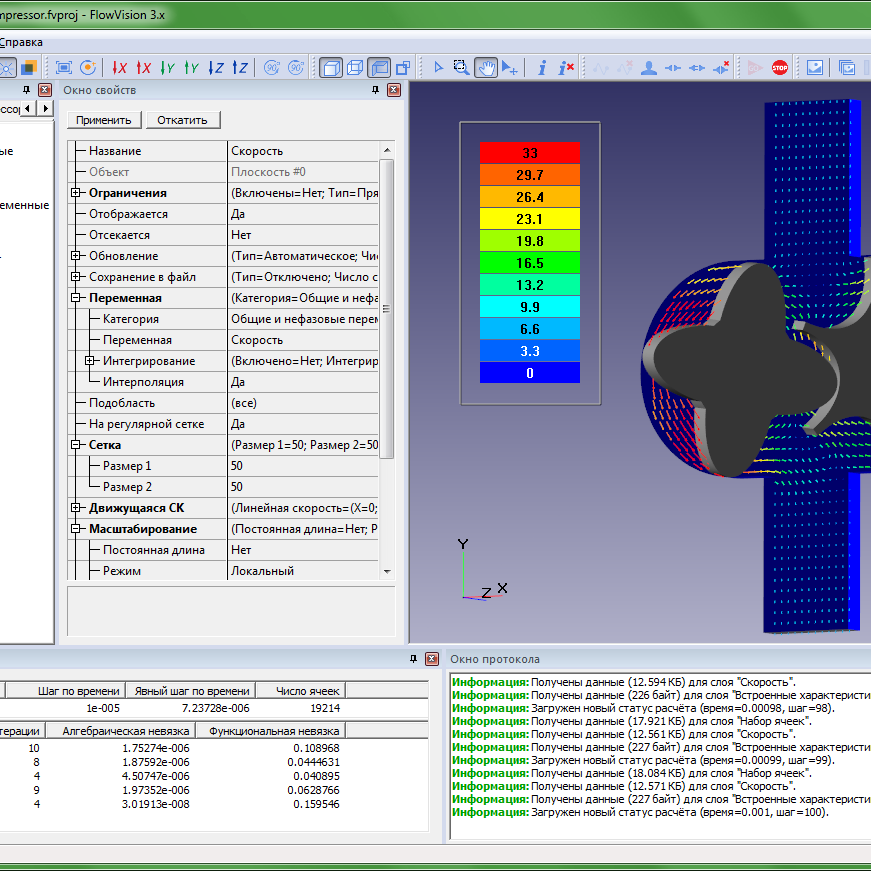Pin the 'Окно свойств' panel
This screenshot has height=871, width=871.
[375, 90]
